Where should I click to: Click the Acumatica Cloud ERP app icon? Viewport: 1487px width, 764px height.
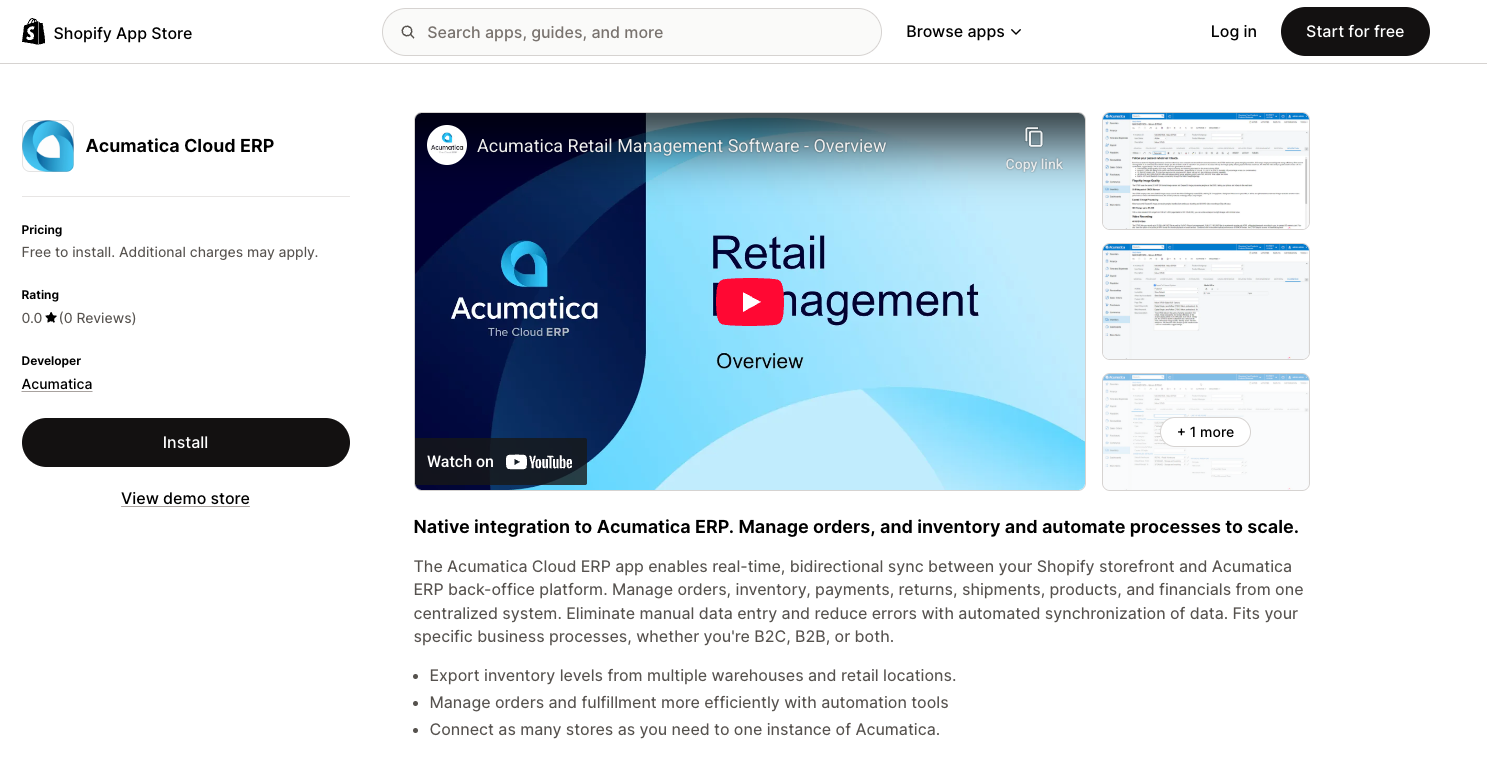click(46, 145)
